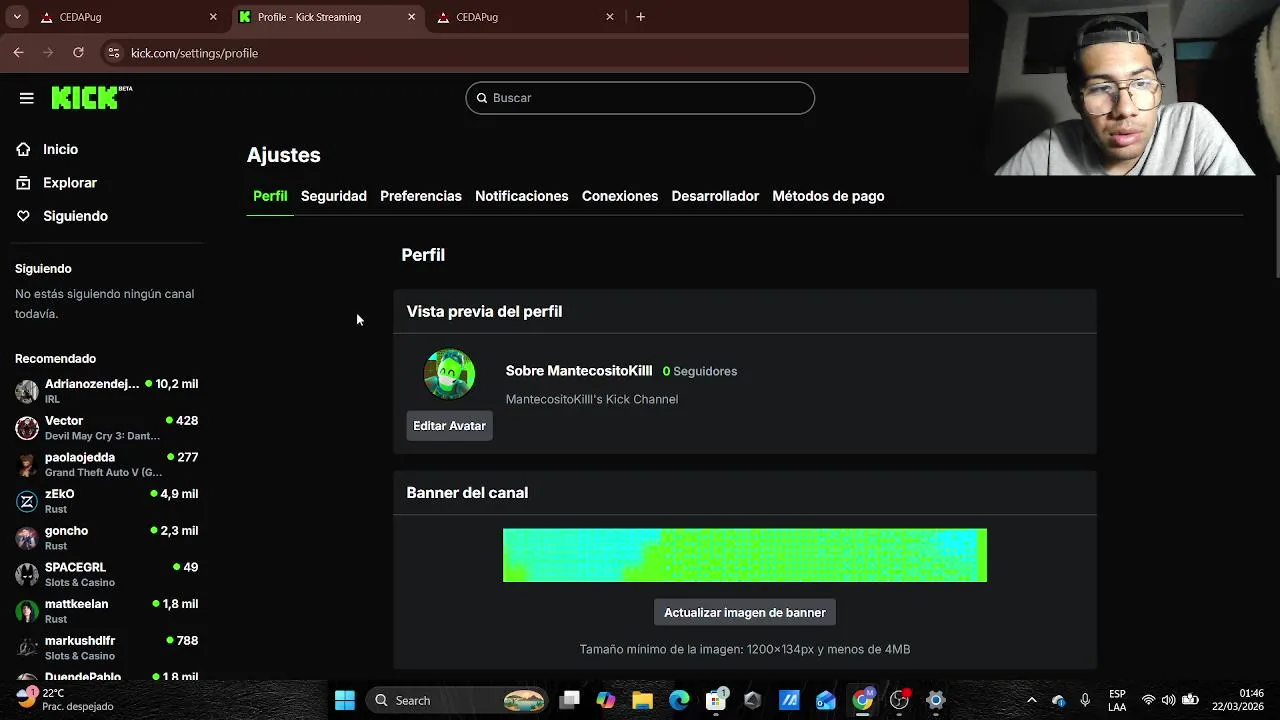Image resolution: width=1280 pixels, height=720 pixels.
Task: Click the site info icon in address bar
Action: point(113,53)
